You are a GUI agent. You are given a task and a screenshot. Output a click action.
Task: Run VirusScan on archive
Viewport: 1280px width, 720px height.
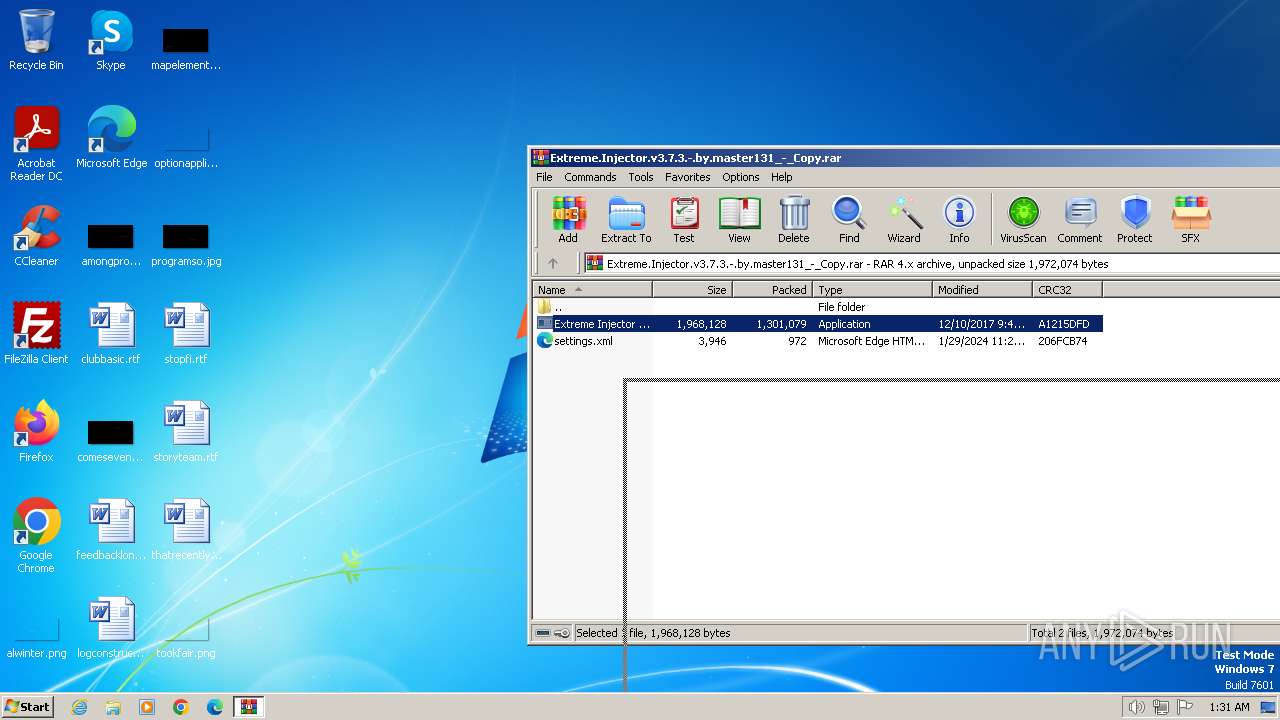pos(1023,220)
